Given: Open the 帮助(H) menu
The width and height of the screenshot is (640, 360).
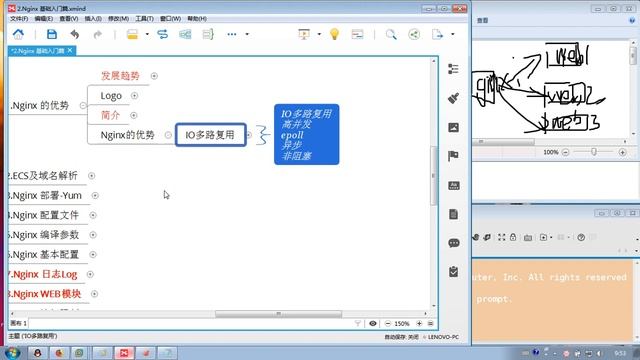Looking at the screenshot, I should tap(197, 19).
